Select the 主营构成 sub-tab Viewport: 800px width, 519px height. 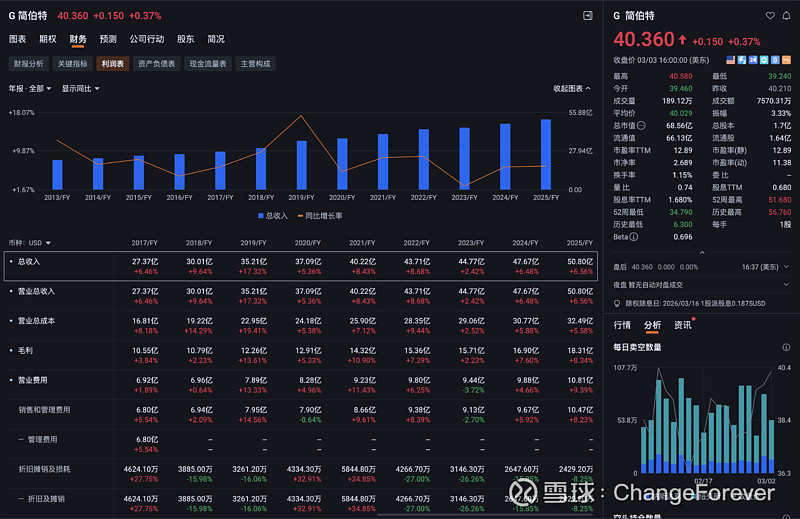[x=256, y=64]
